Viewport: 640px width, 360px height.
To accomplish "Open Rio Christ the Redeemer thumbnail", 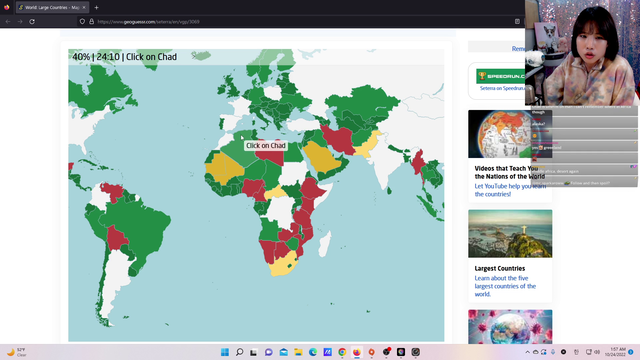I will (510, 233).
